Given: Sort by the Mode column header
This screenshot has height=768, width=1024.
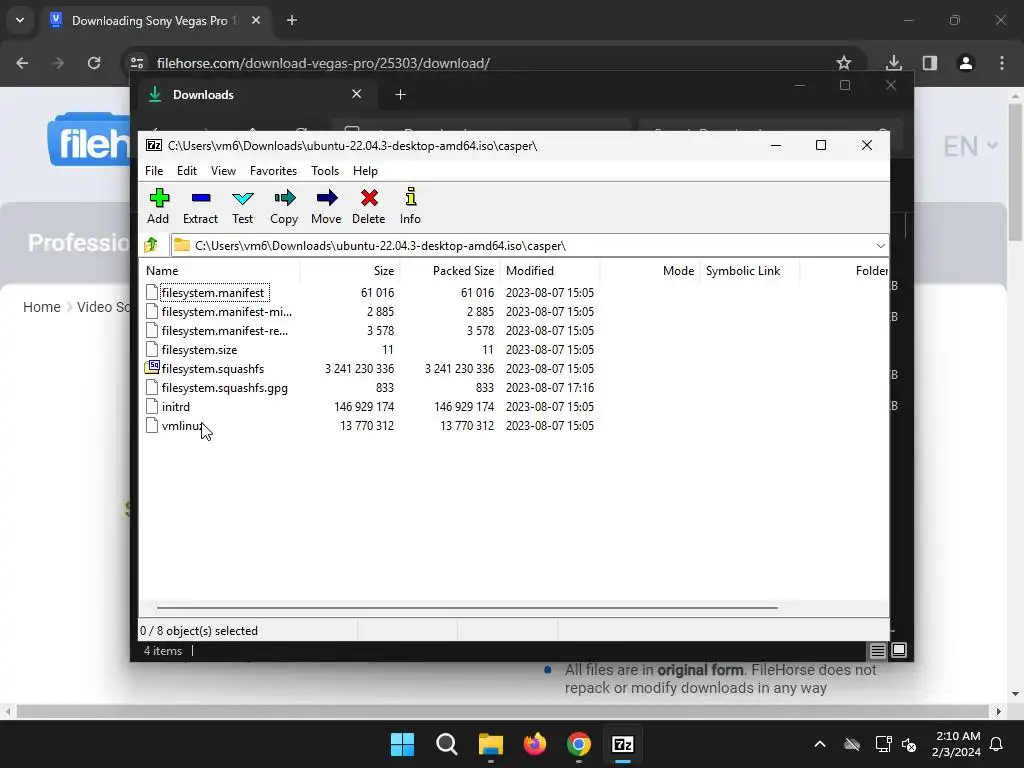Looking at the screenshot, I should pyautogui.click(x=649, y=270).
